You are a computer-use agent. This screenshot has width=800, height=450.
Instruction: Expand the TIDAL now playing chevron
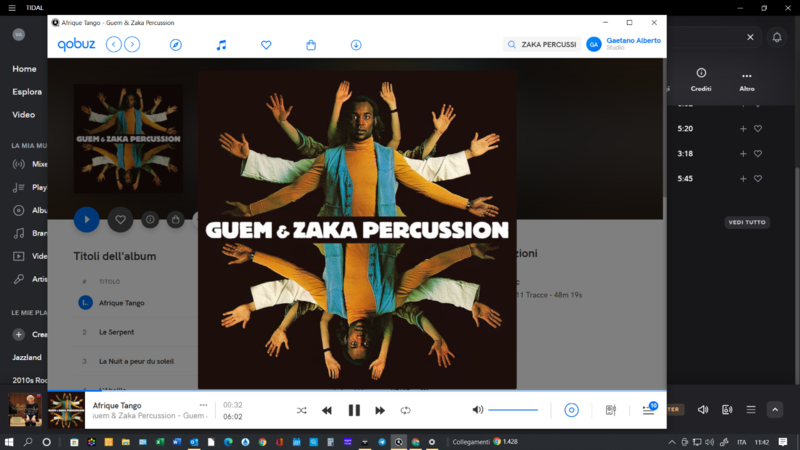click(x=775, y=409)
